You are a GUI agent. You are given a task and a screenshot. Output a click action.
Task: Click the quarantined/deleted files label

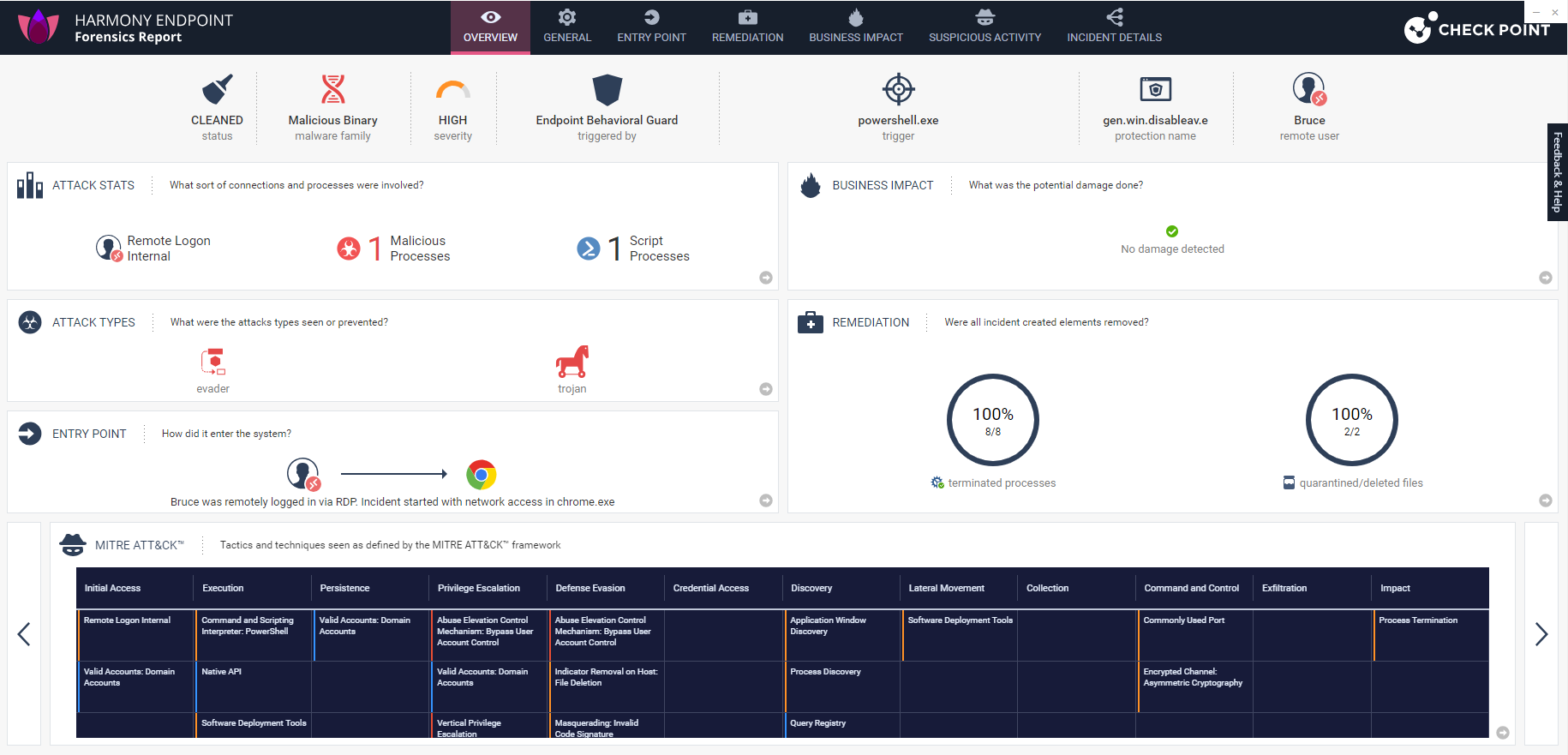coord(1361,483)
